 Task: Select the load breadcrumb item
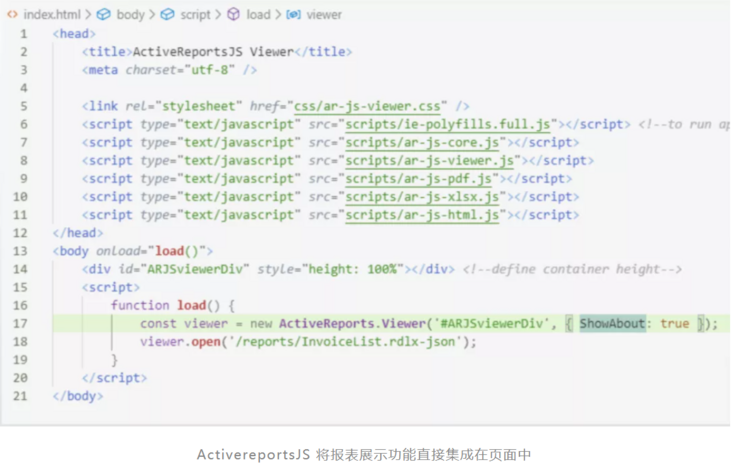[x=258, y=14]
